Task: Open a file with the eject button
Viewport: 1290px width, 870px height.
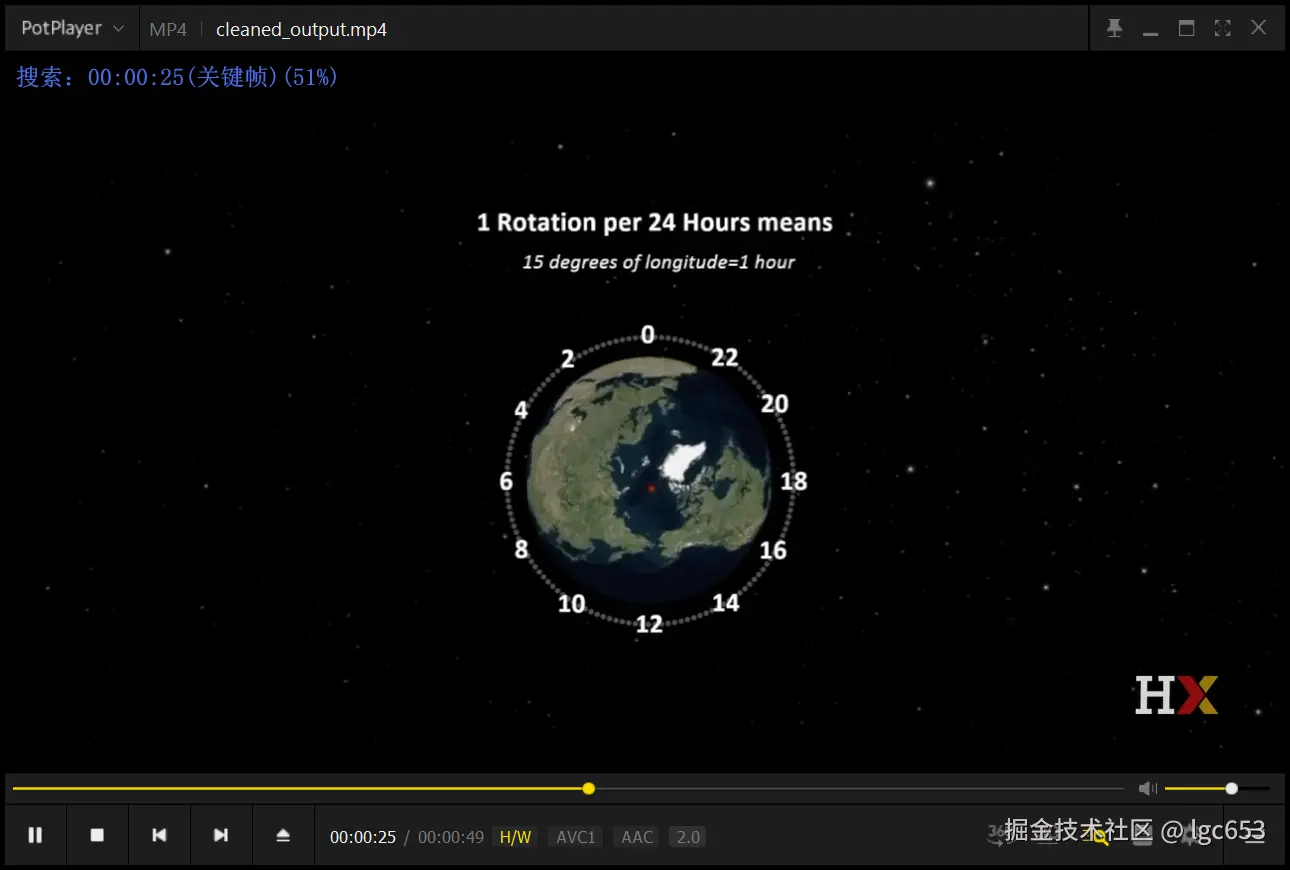Action: tap(283, 835)
